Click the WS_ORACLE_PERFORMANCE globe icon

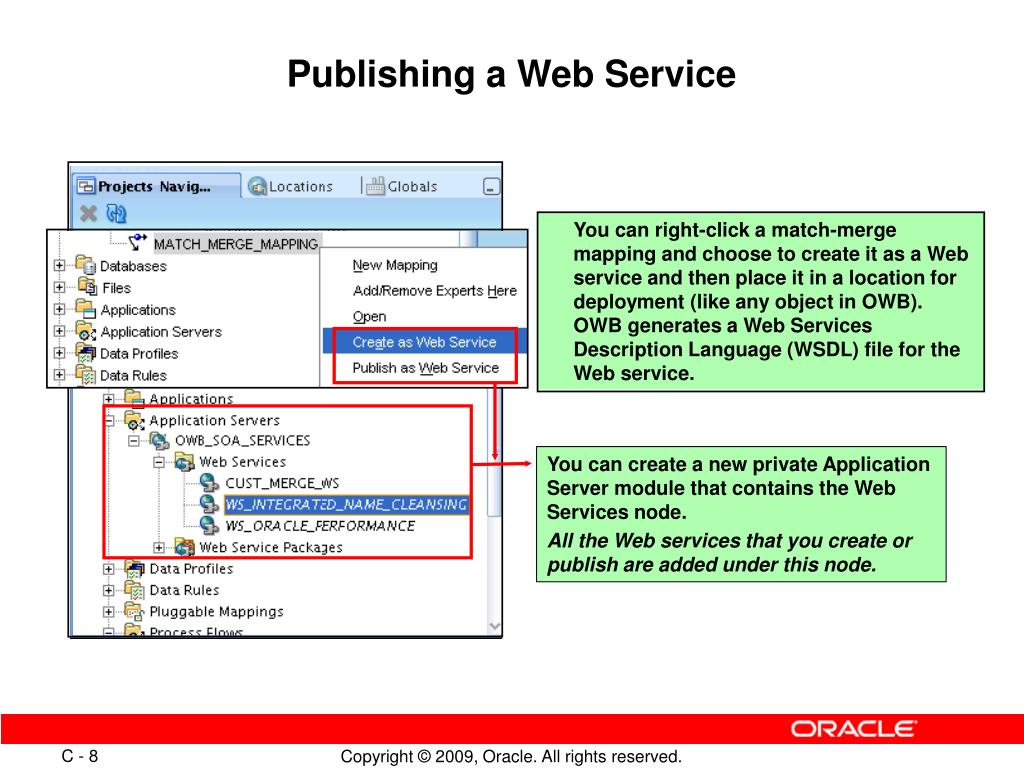[x=209, y=525]
